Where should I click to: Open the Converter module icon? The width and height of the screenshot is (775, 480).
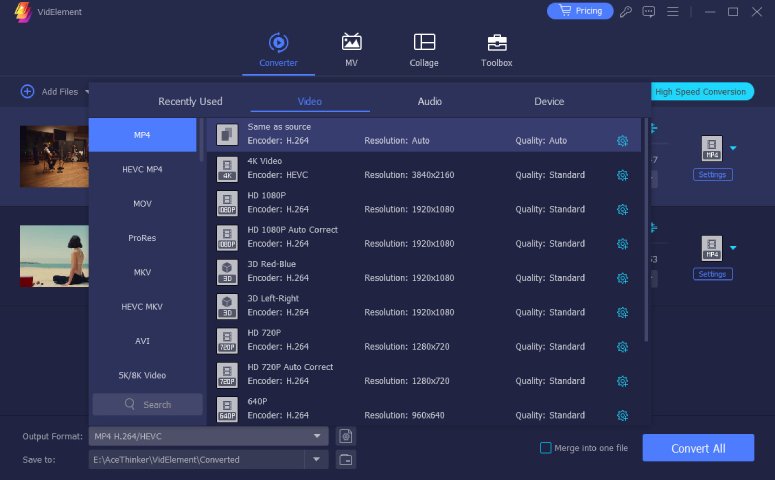(x=278, y=43)
